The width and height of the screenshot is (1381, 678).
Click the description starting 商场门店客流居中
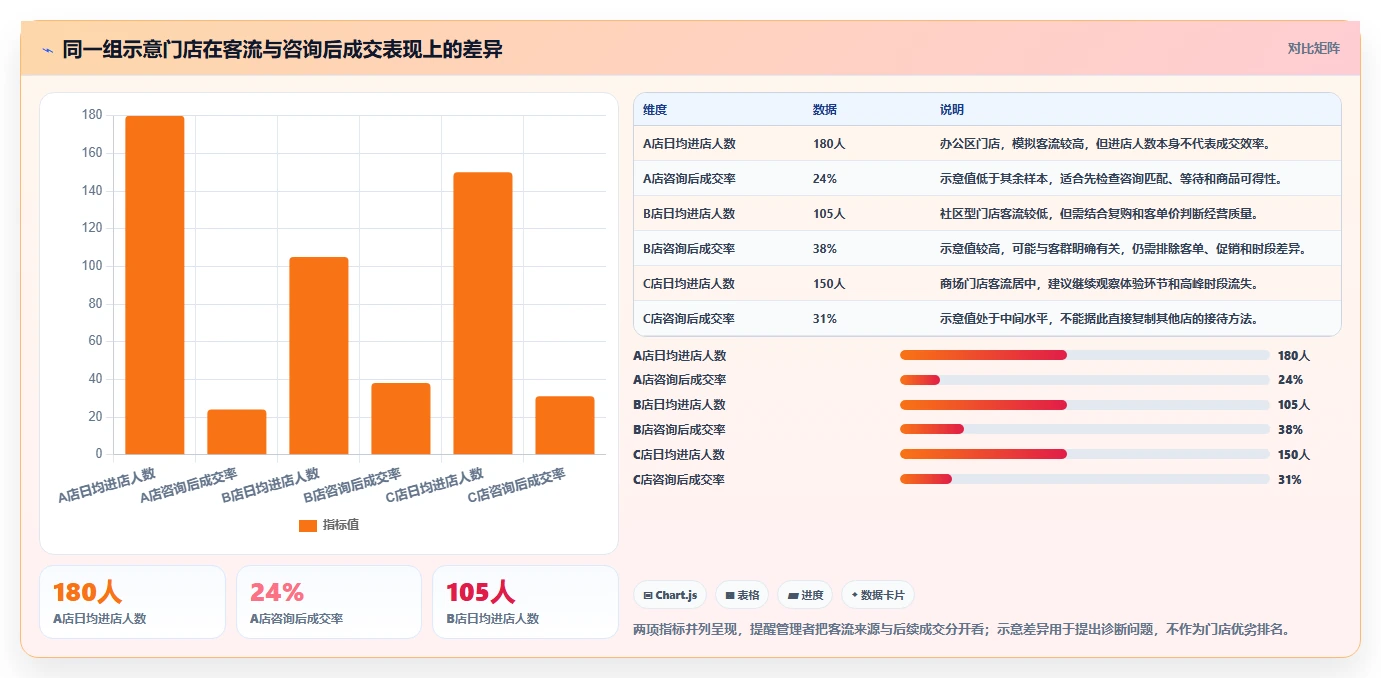click(x=1099, y=284)
